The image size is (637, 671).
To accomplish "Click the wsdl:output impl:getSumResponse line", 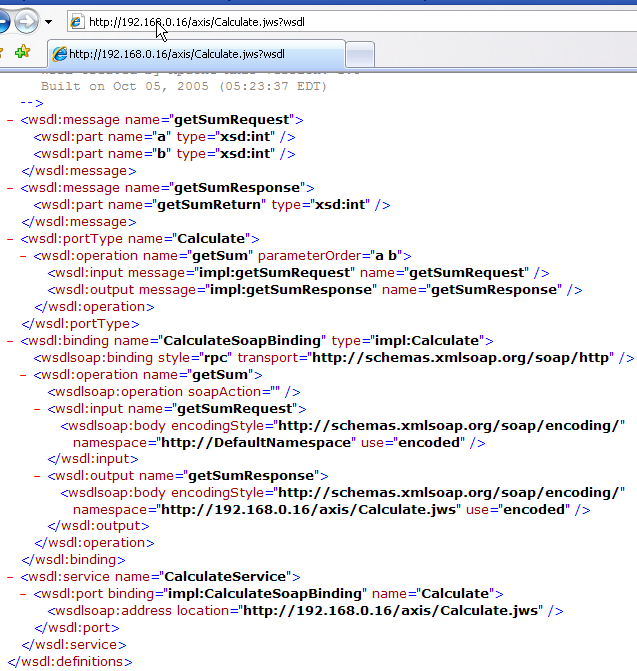I will coord(314,290).
